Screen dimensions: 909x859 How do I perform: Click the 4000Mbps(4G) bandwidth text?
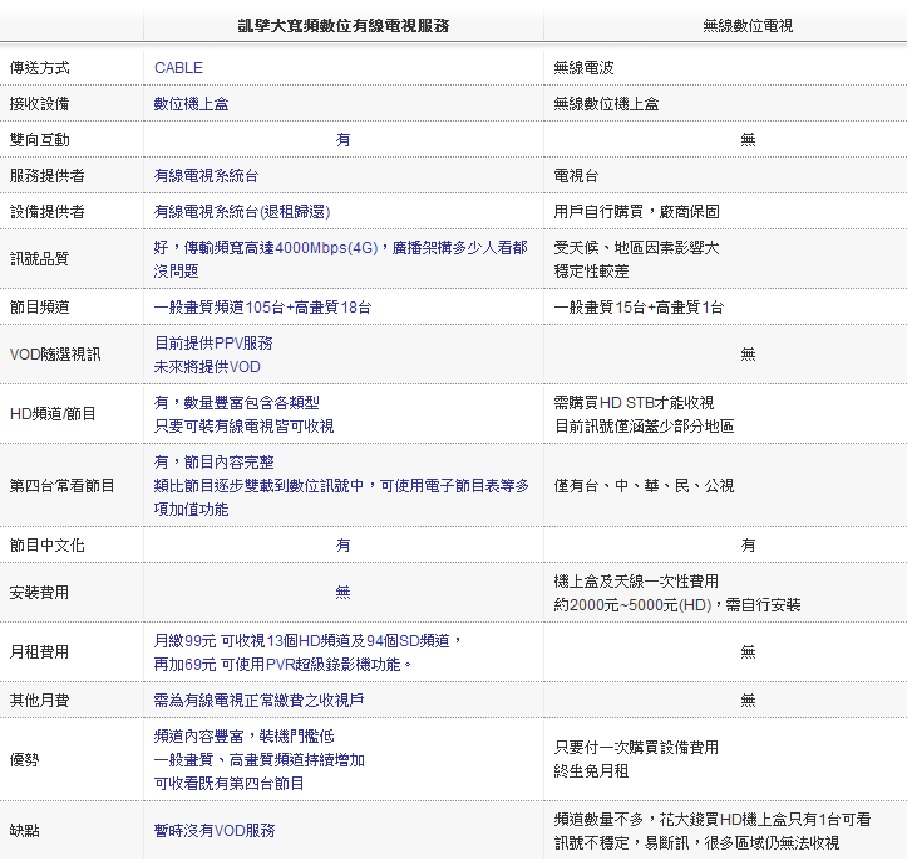pos(326,247)
